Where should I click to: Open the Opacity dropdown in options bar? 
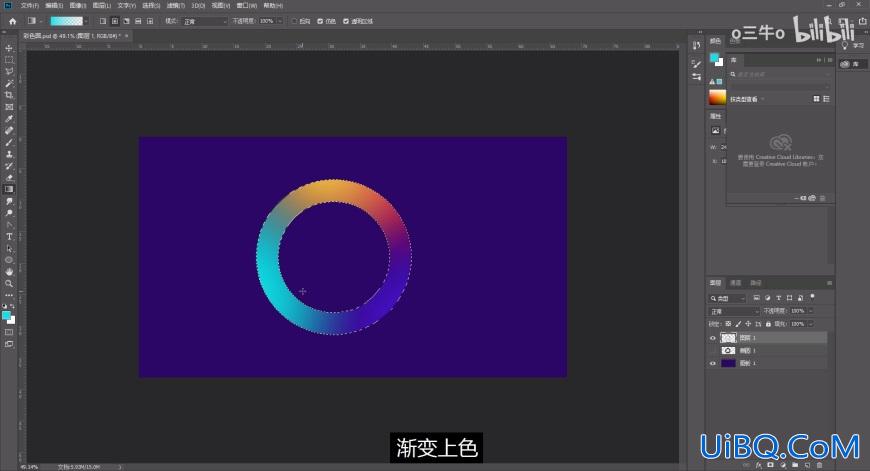pos(279,21)
